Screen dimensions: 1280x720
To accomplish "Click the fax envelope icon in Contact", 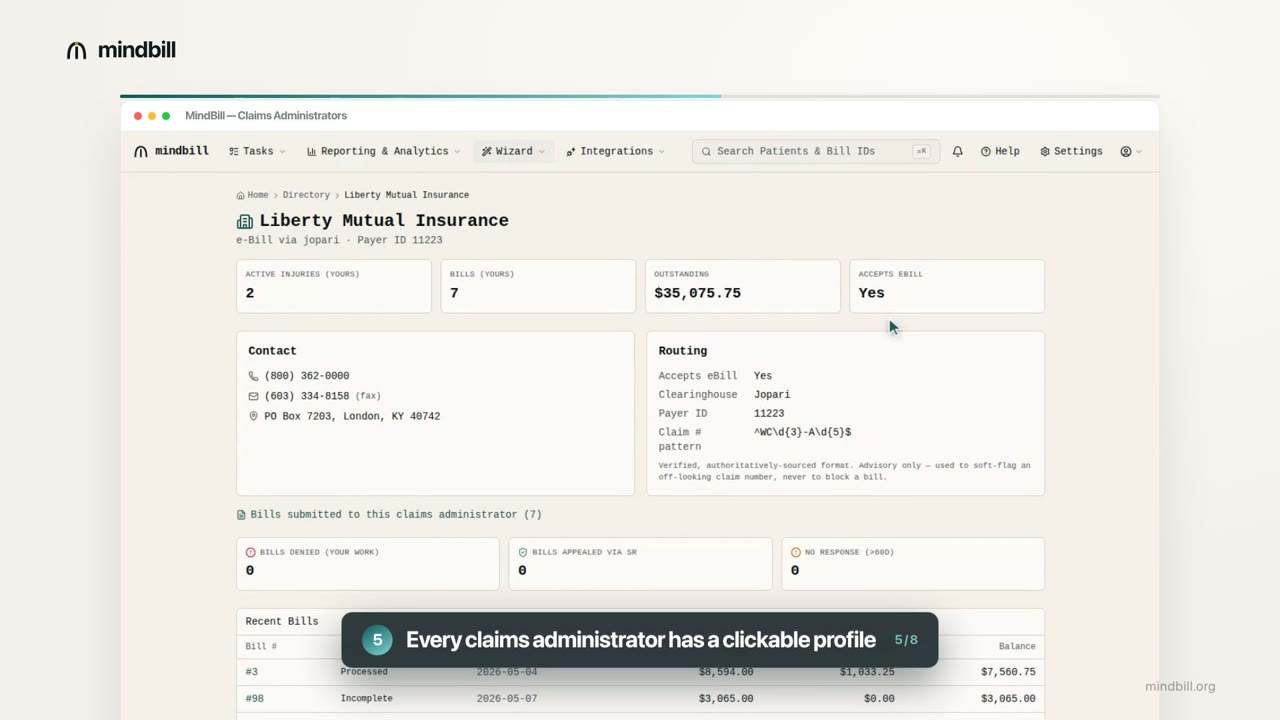I will tap(253, 396).
